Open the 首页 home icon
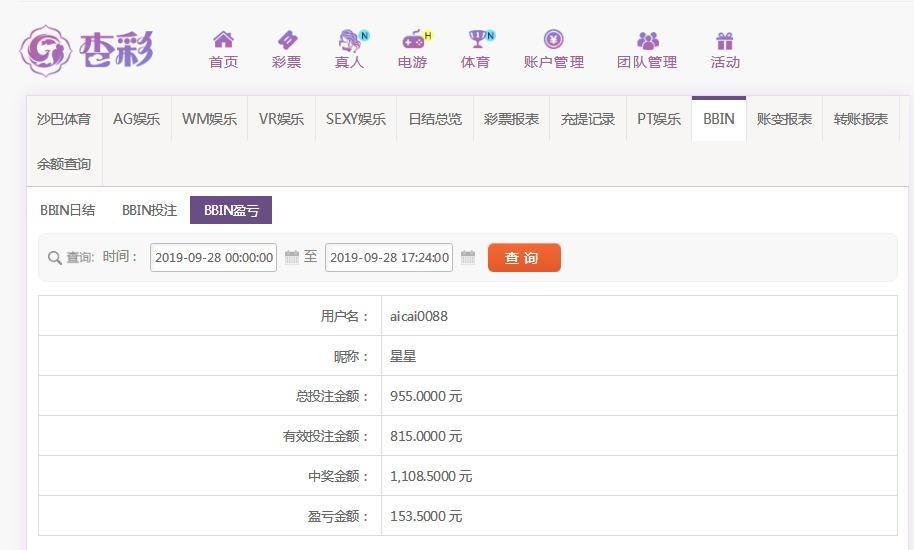 coord(223,40)
